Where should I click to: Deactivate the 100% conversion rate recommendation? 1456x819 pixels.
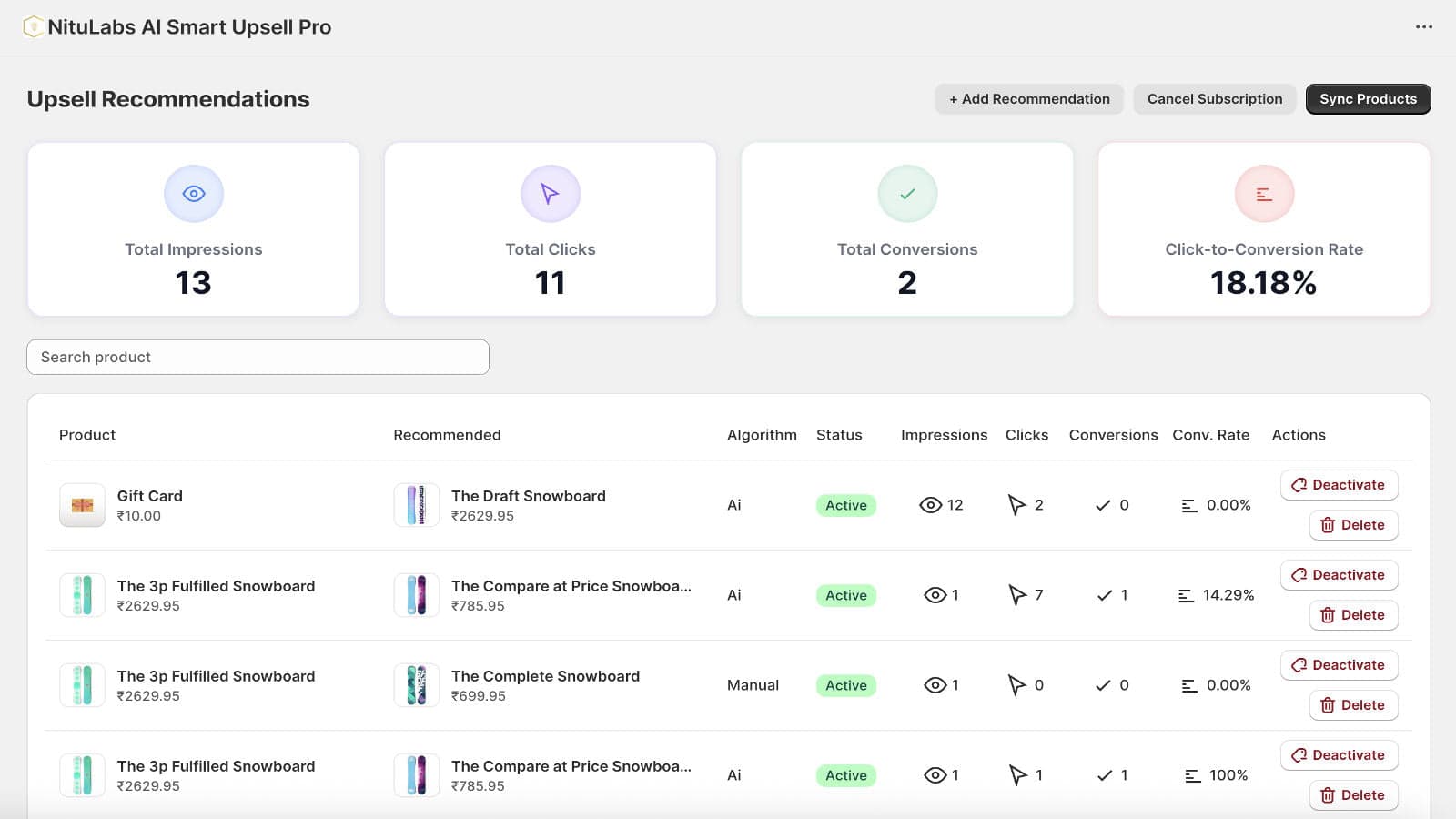(1339, 755)
